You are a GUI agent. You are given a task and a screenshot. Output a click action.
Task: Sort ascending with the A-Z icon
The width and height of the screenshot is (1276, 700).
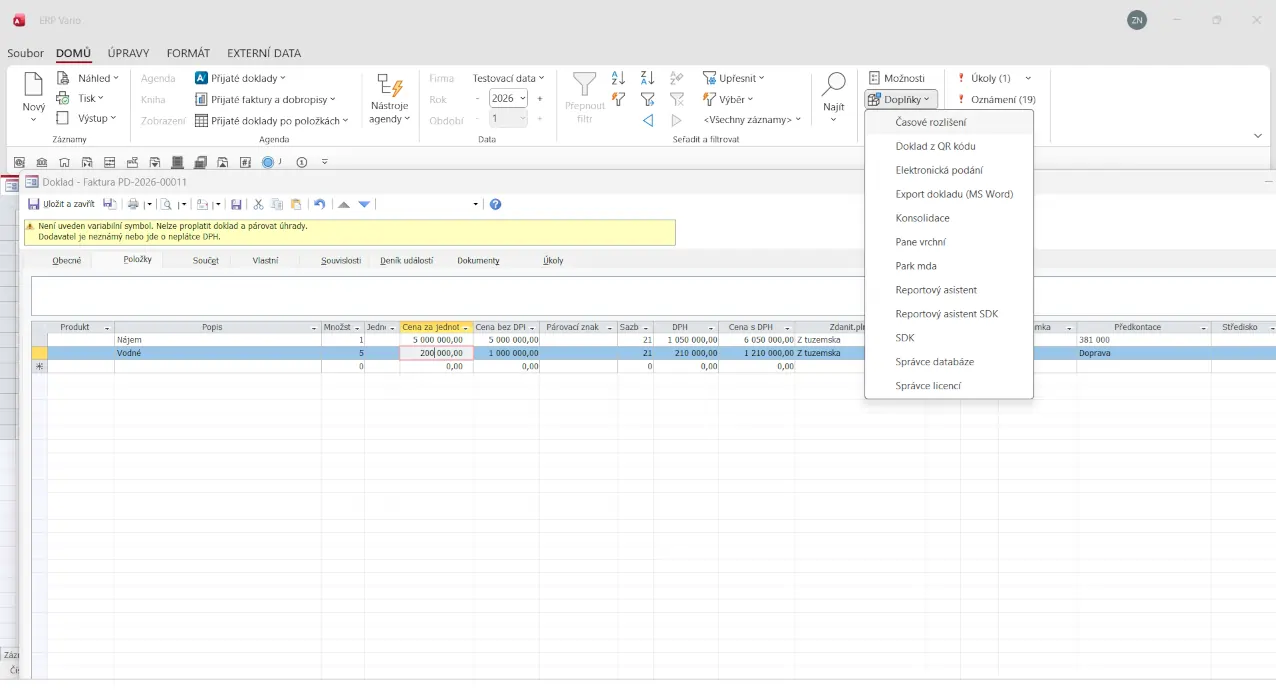[618, 78]
